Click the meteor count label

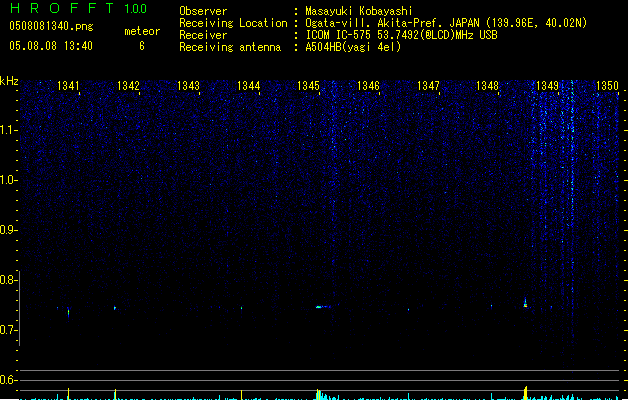coord(142,31)
